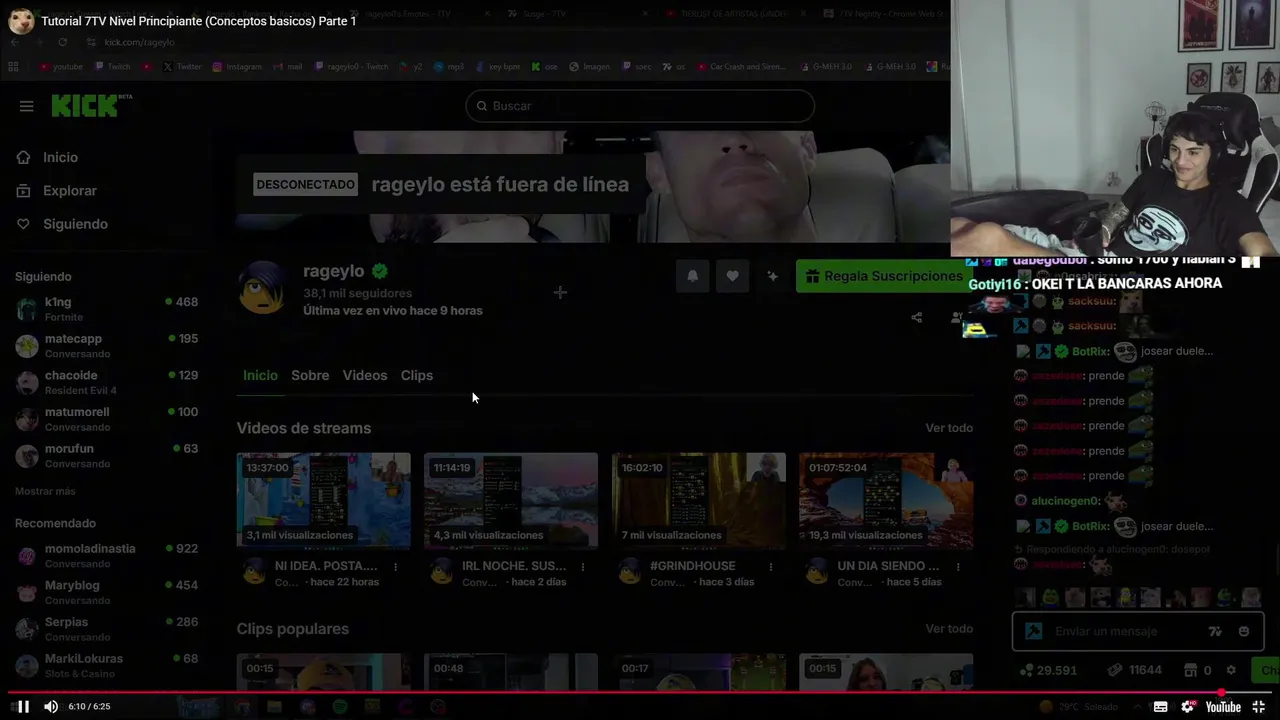Screen dimensions: 1280x720
Task: Open the 01:07:52:04 stream video thumbnail
Action: coord(886,500)
